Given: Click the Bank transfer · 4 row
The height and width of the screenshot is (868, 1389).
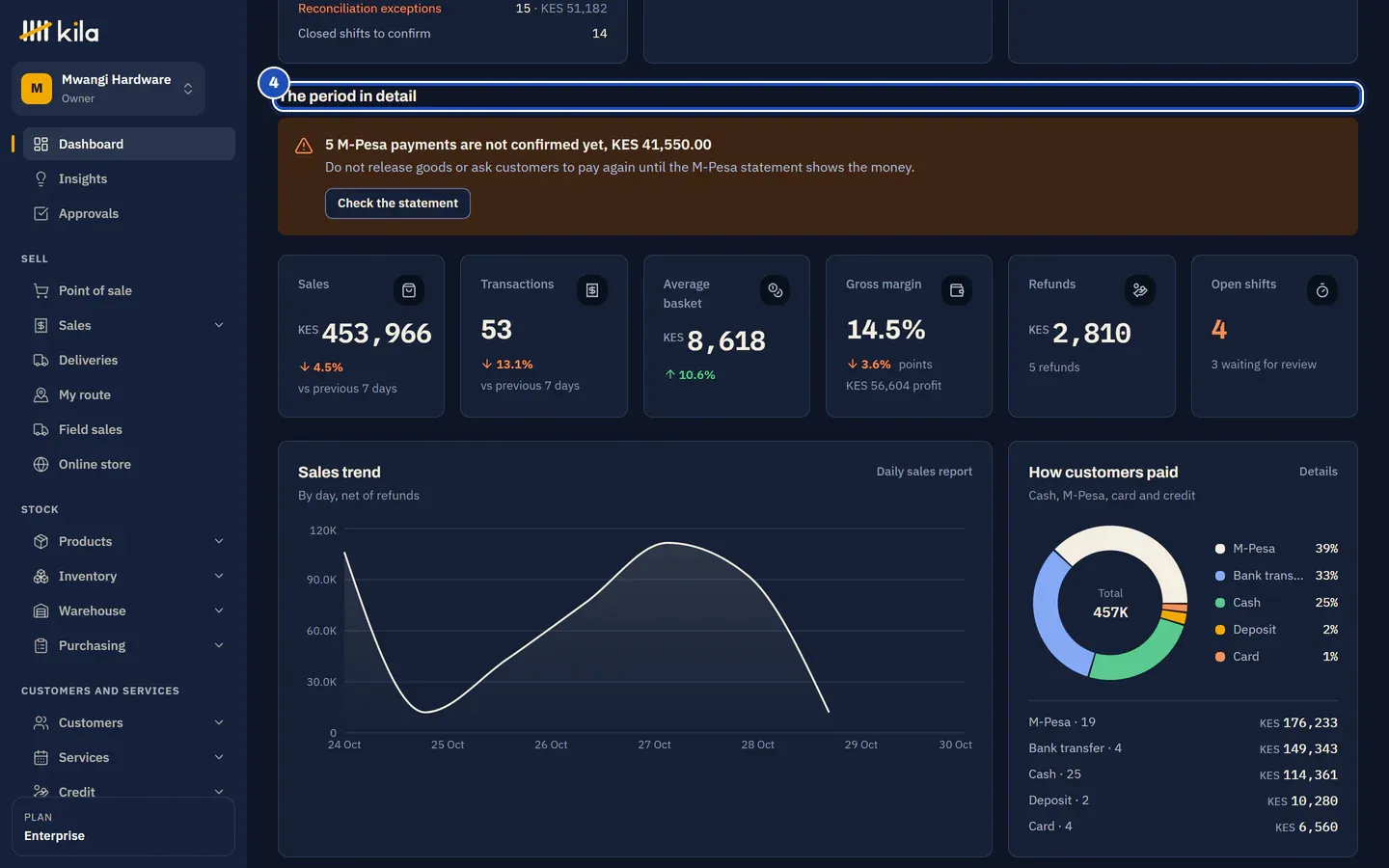Looking at the screenshot, I should [1184, 748].
